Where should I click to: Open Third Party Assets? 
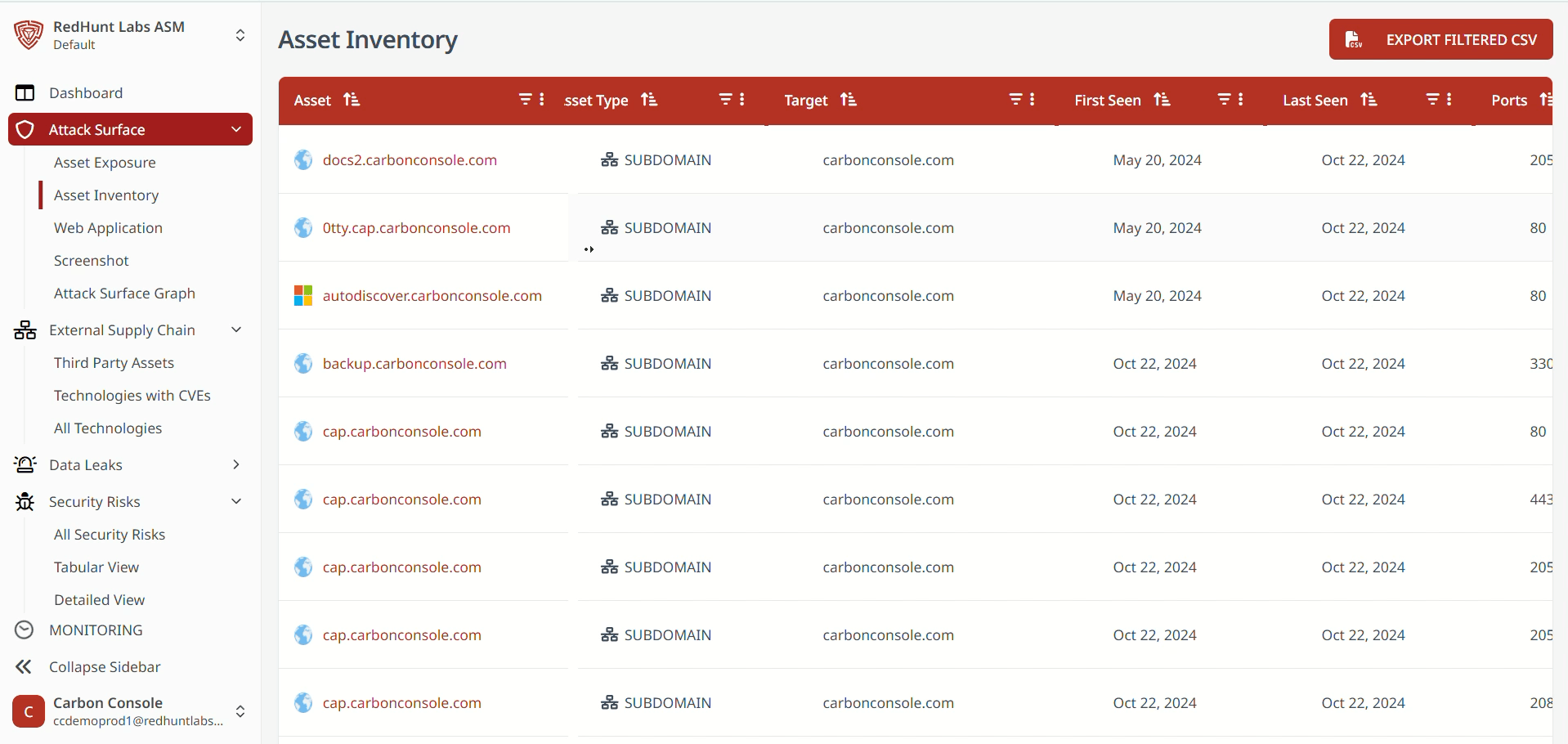[x=114, y=363]
